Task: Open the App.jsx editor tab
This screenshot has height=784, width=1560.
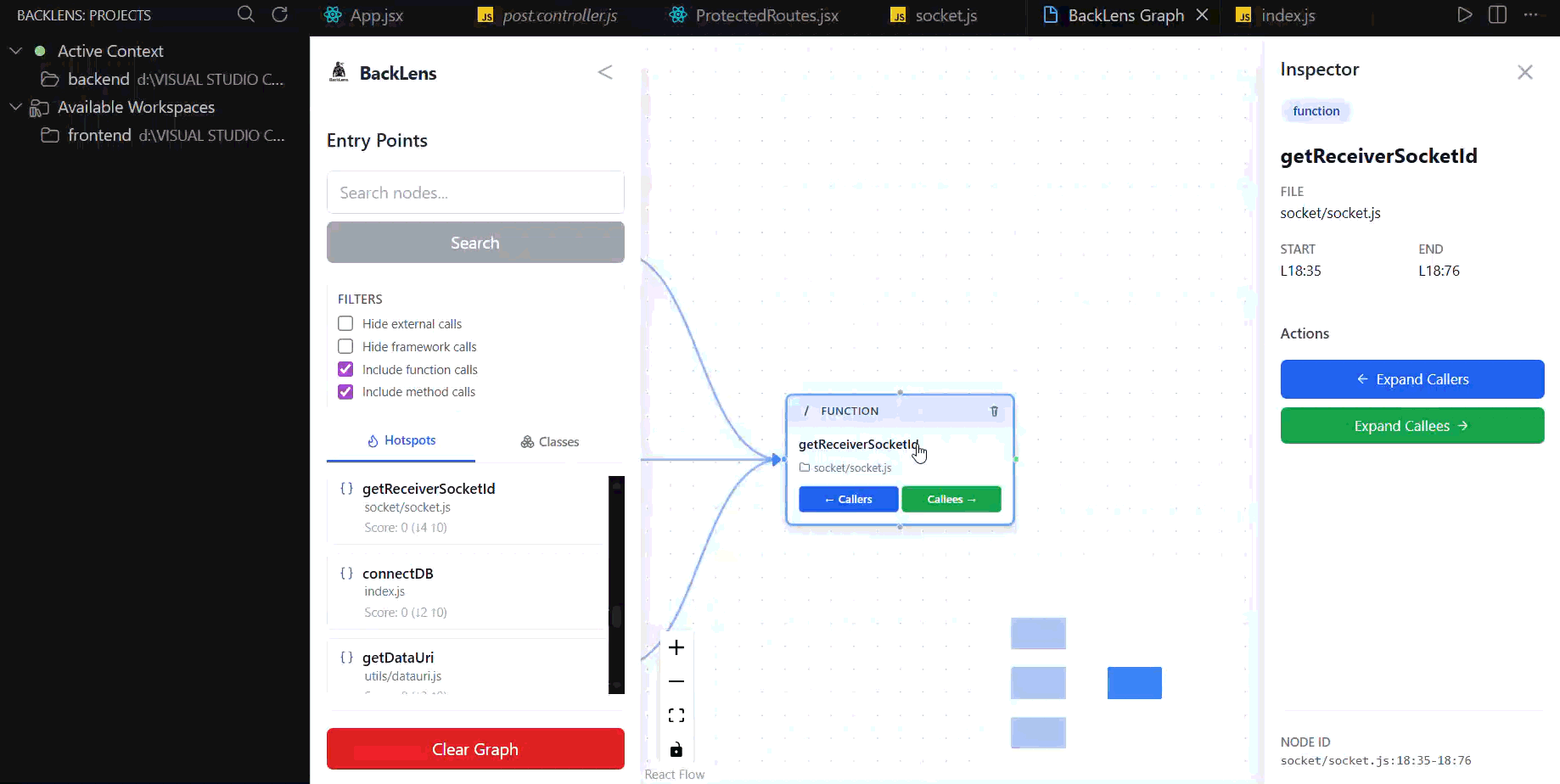Action: [365, 15]
